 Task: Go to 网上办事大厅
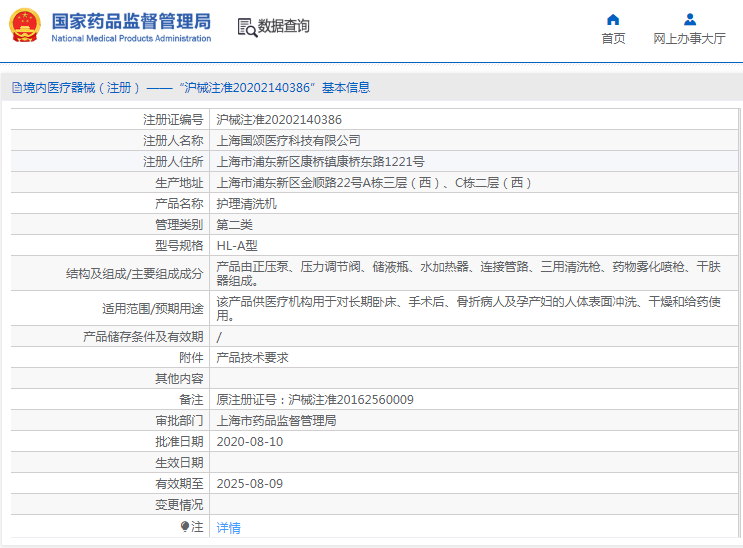pyautogui.click(x=689, y=38)
